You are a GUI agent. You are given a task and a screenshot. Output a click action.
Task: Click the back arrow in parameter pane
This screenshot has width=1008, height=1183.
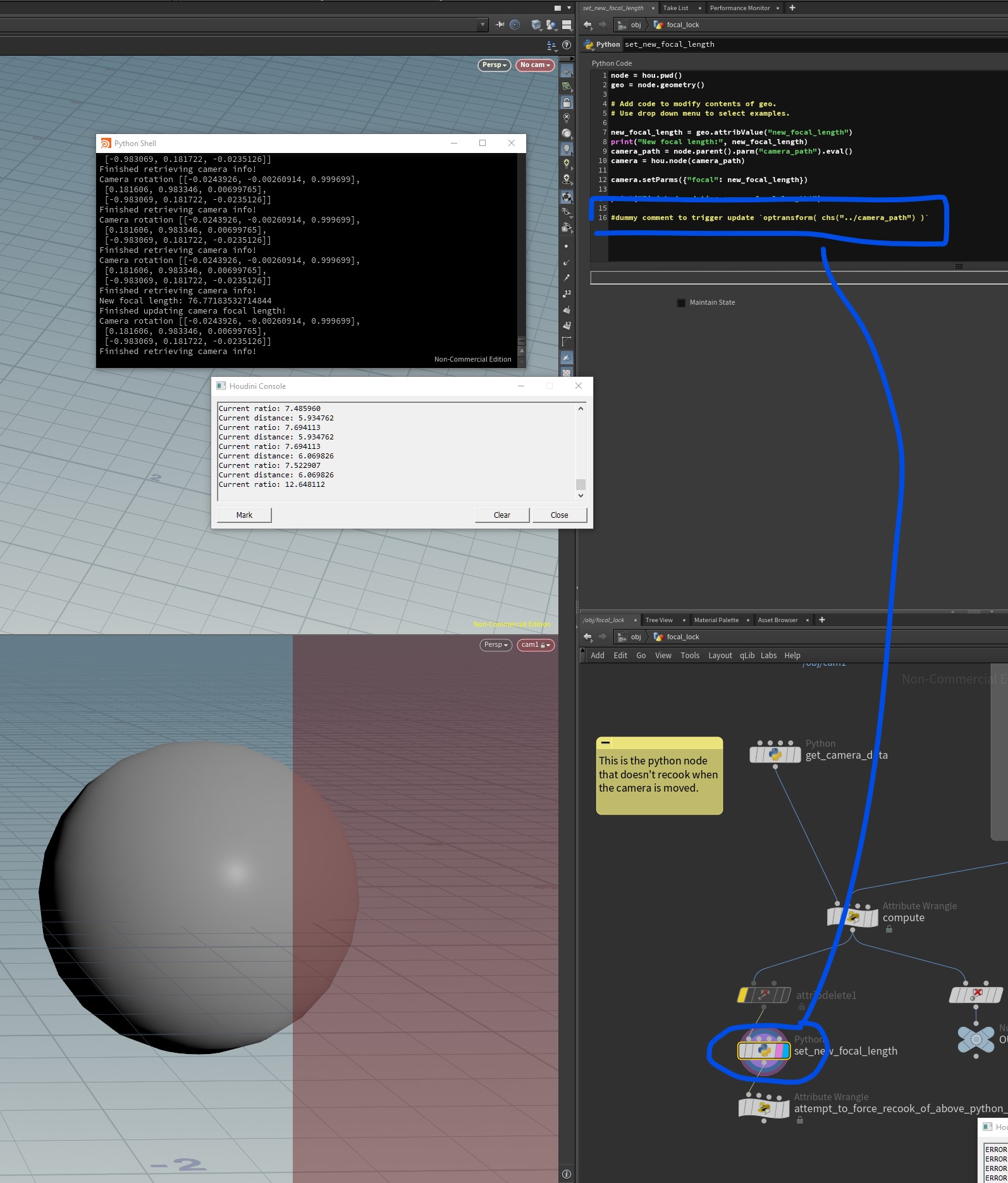tap(587, 25)
